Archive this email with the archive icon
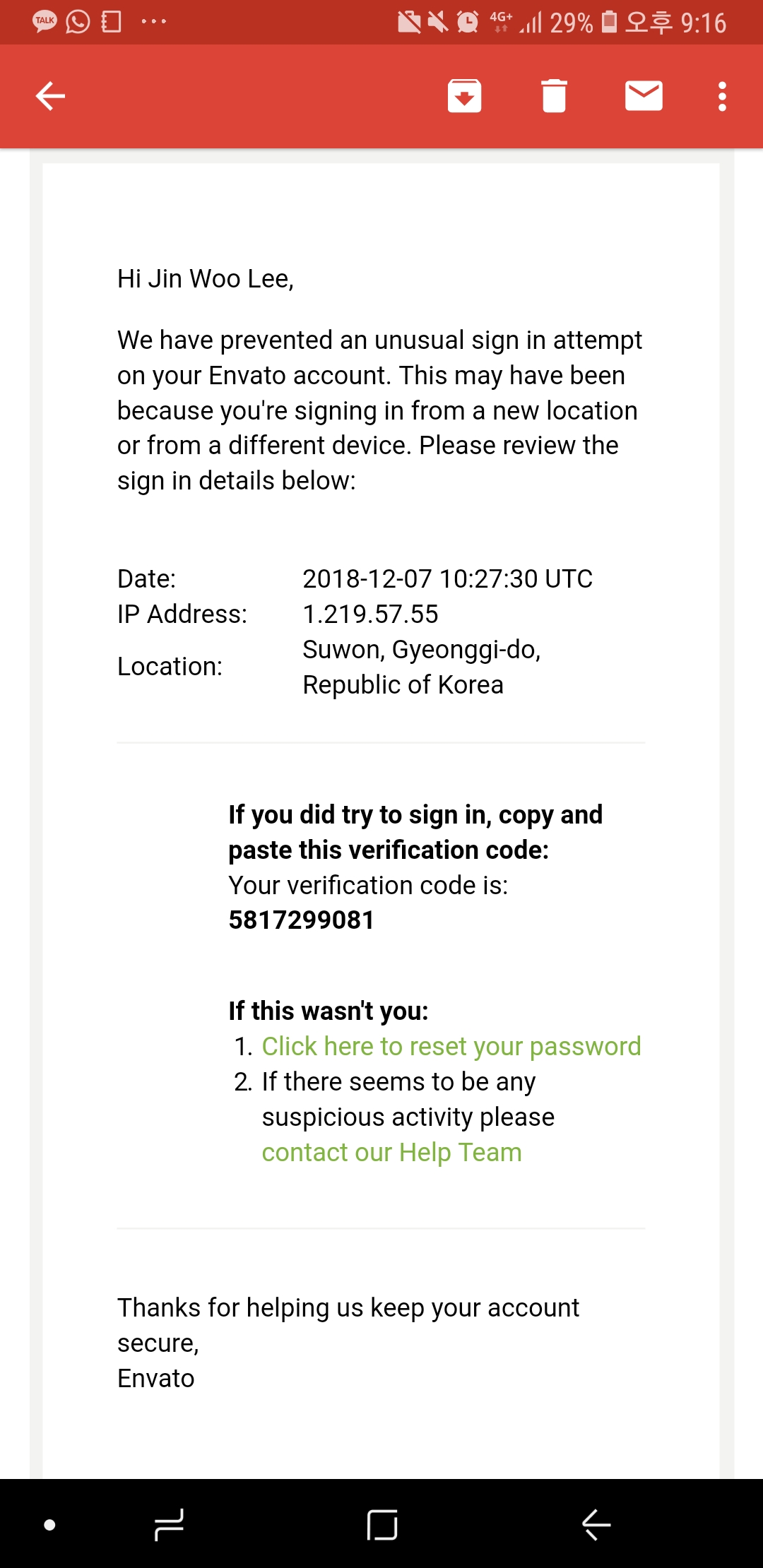 (x=464, y=96)
